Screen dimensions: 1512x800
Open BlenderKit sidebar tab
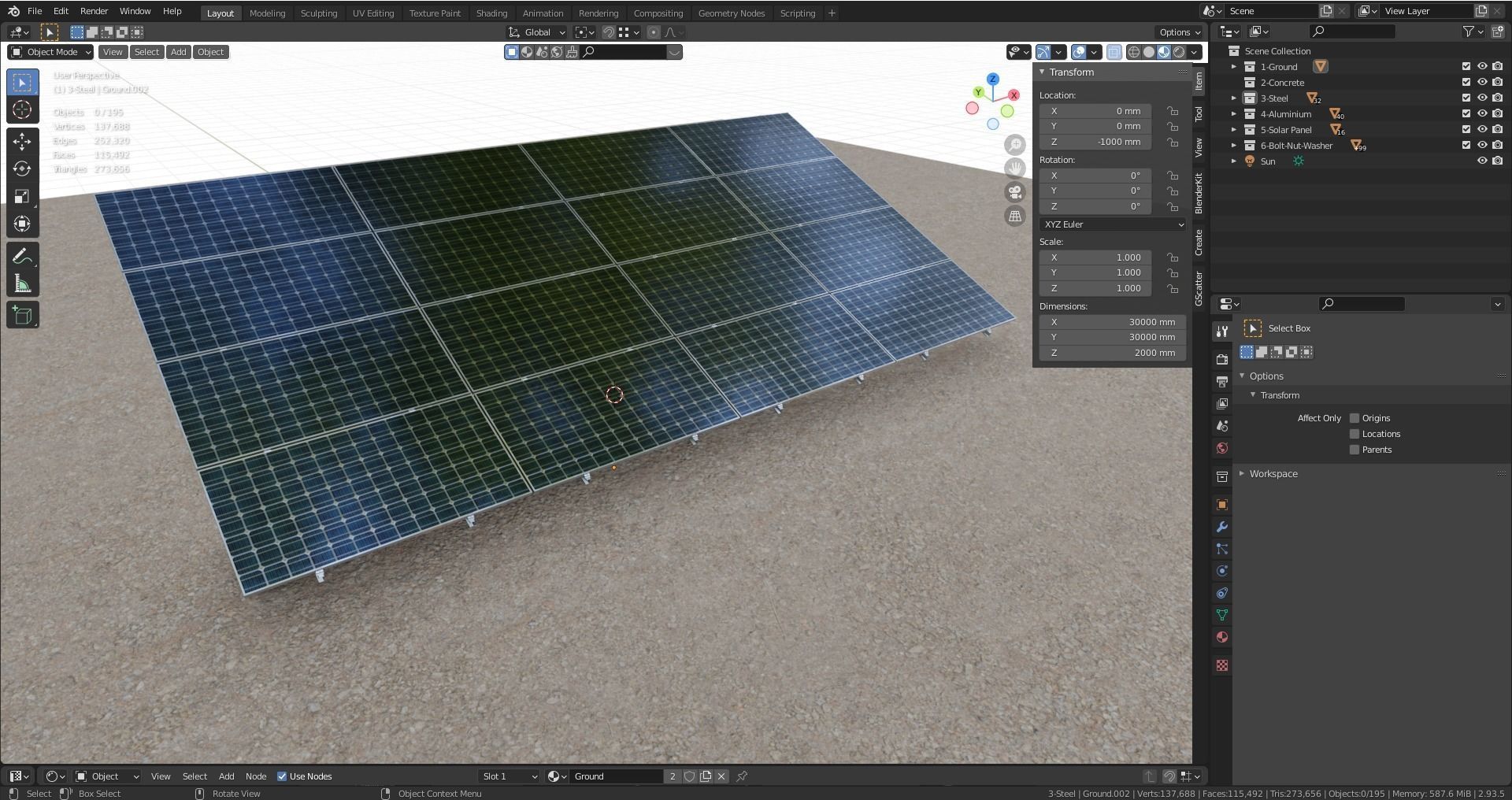1199,193
